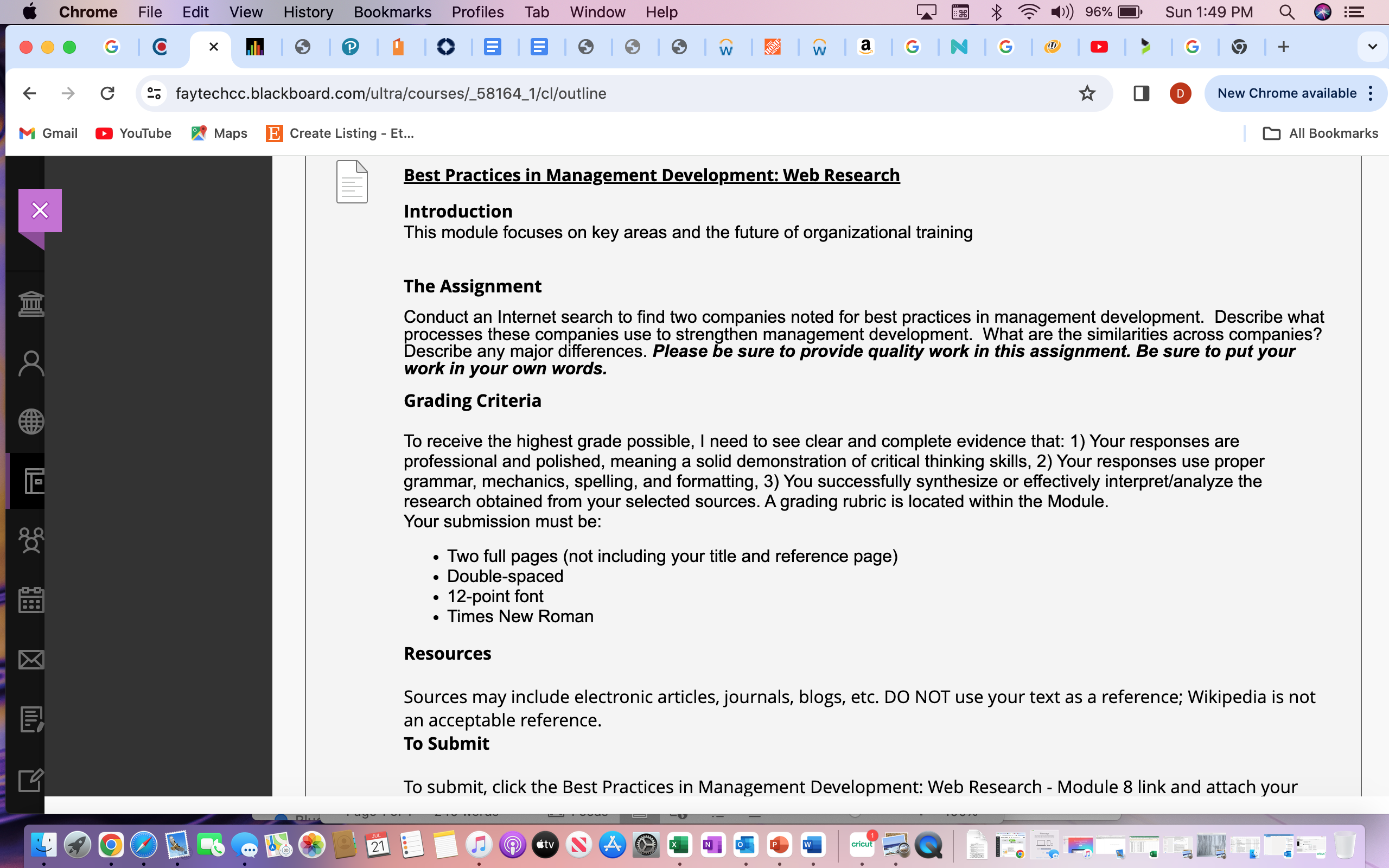Close the current active tab
Image resolution: width=1389 pixels, height=868 pixels.
(214, 47)
